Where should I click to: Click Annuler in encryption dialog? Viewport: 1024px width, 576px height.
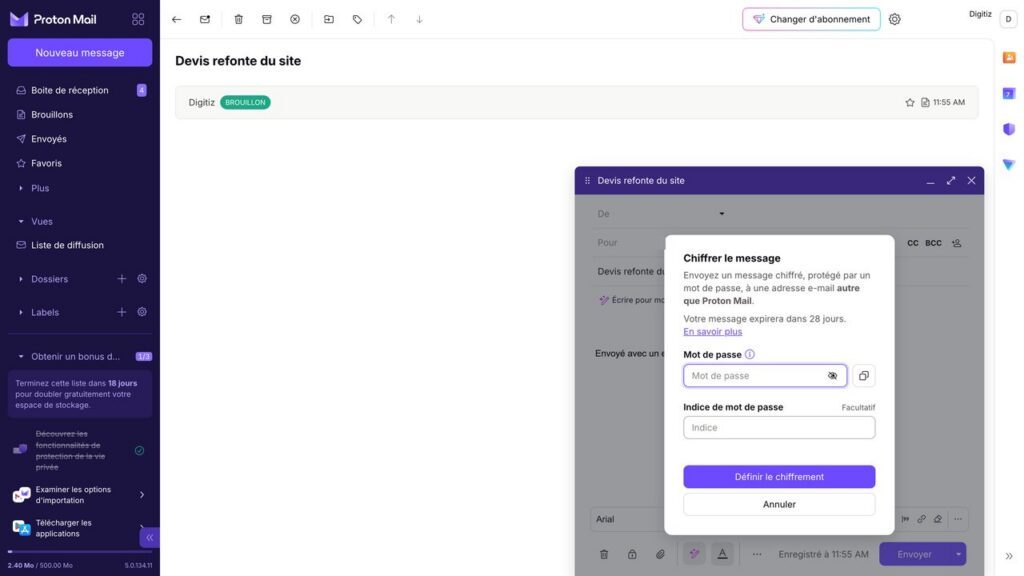pos(779,504)
